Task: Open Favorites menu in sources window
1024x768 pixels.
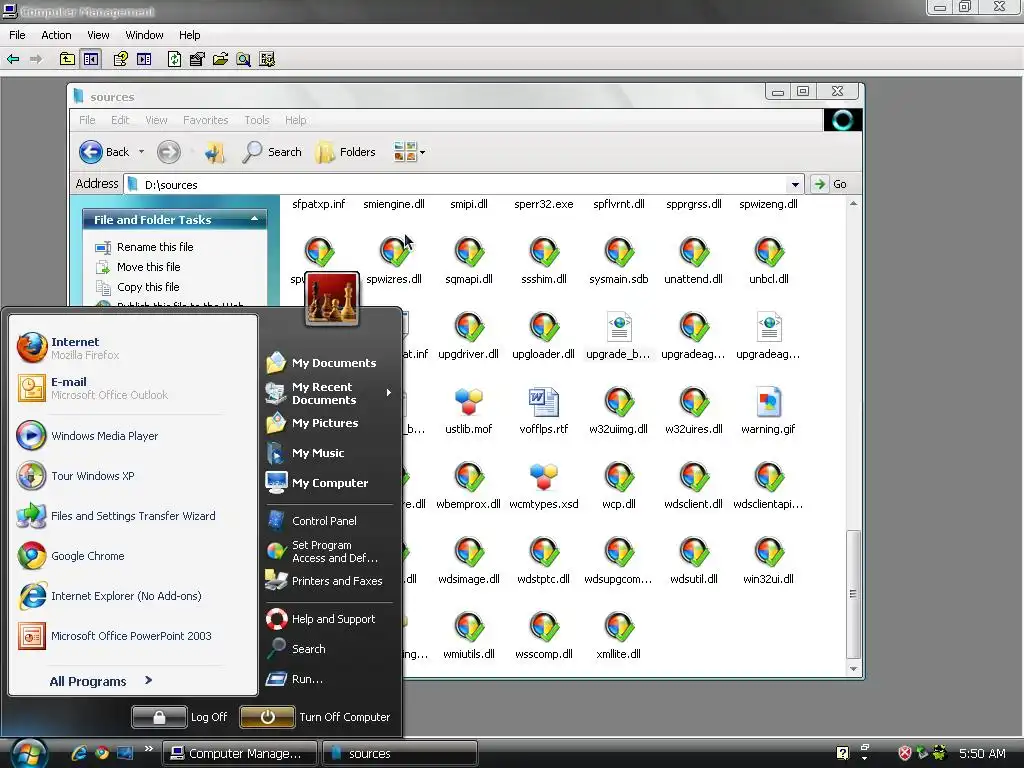Action: coord(205,120)
